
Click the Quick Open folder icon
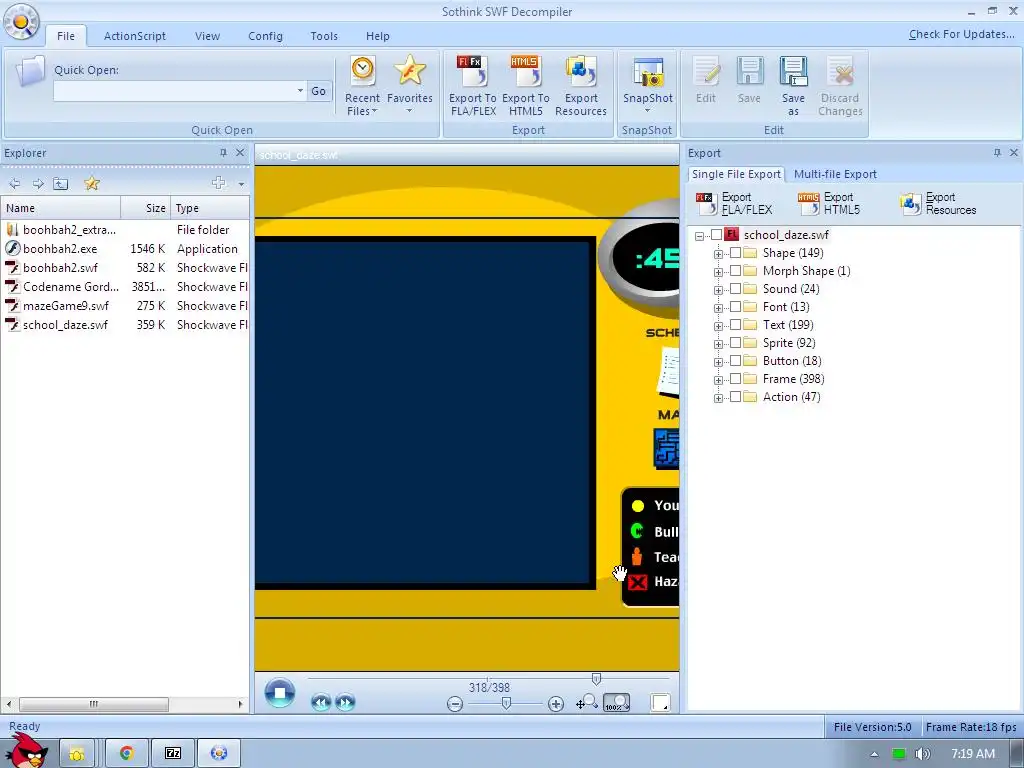pyautogui.click(x=30, y=72)
